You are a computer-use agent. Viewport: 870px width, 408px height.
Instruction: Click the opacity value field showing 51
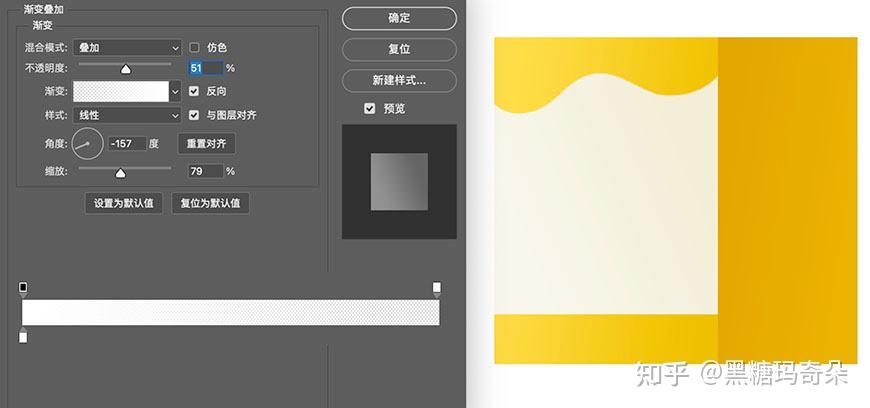(x=205, y=68)
